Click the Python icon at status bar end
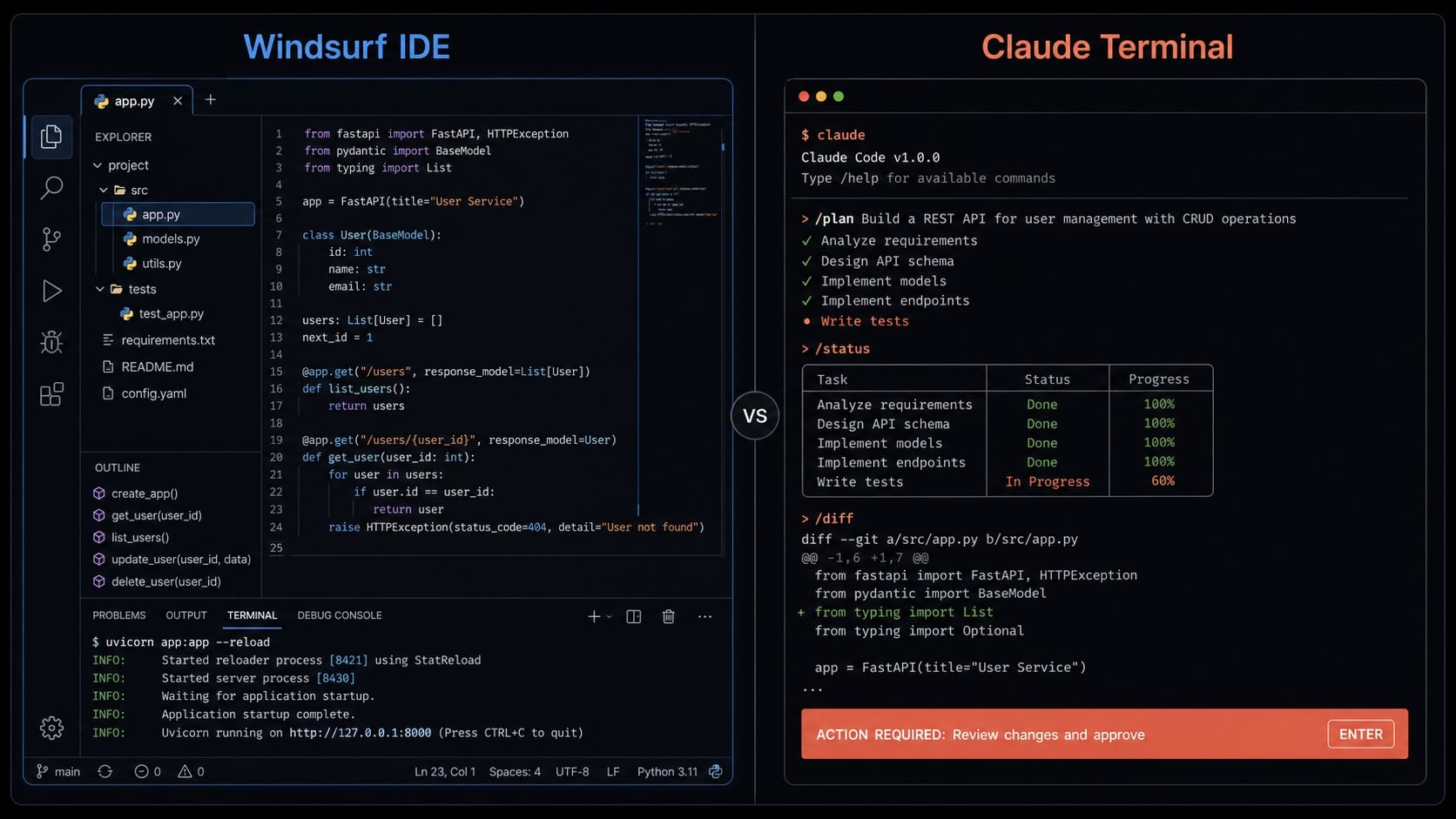Image resolution: width=1456 pixels, height=819 pixels. point(716,771)
